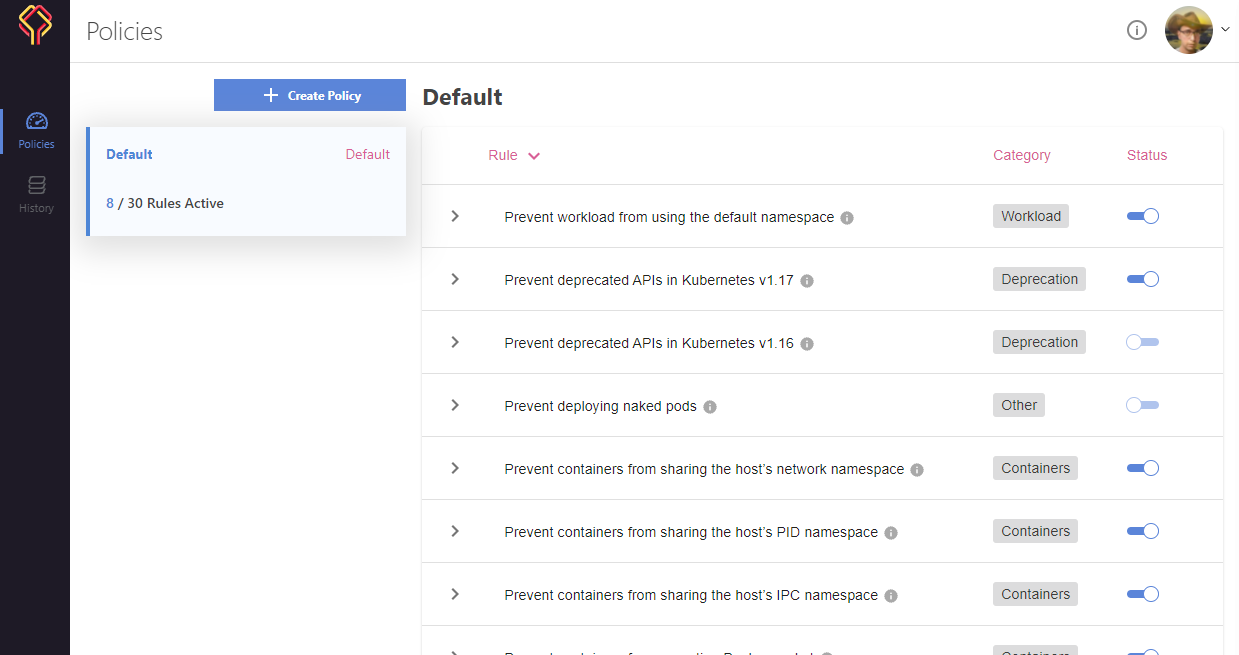1239x655 pixels.
Task: Expand the default namespace rule row
Action: (x=455, y=216)
